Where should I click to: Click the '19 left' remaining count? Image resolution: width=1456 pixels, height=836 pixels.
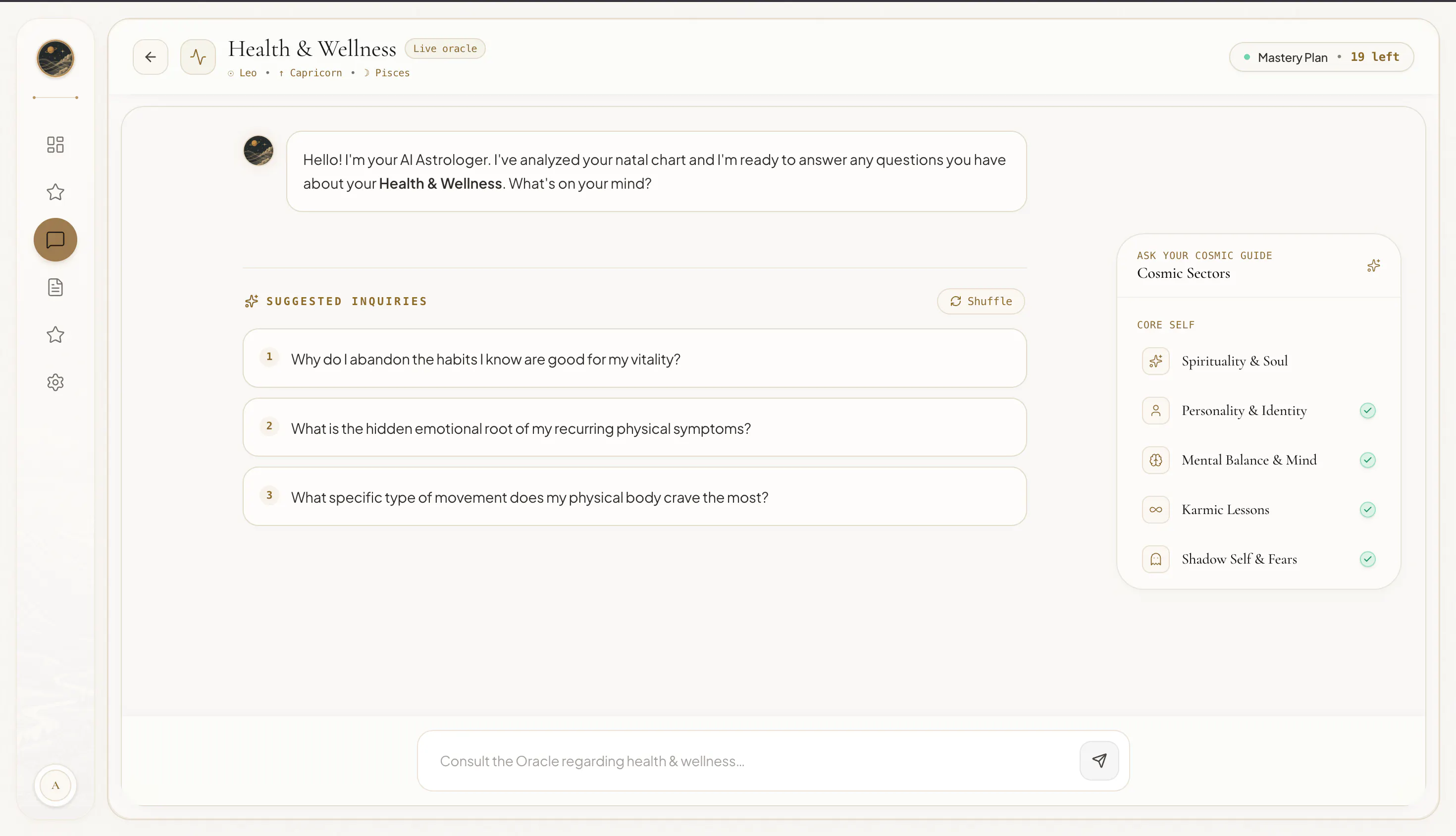pyautogui.click(x=1374, y=57)
